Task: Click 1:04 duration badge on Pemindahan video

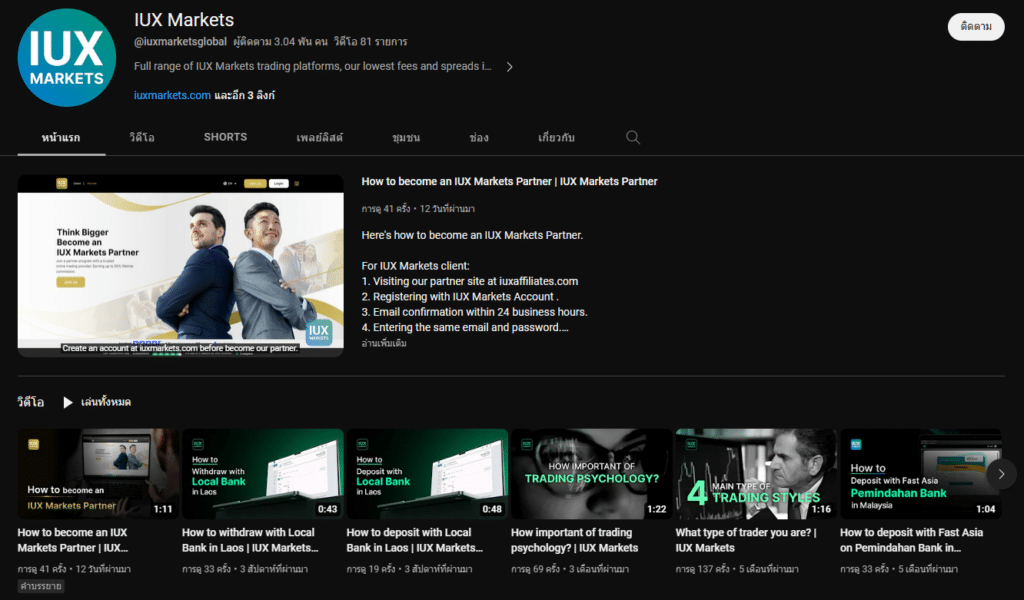Action: click(x=985, y=509)
